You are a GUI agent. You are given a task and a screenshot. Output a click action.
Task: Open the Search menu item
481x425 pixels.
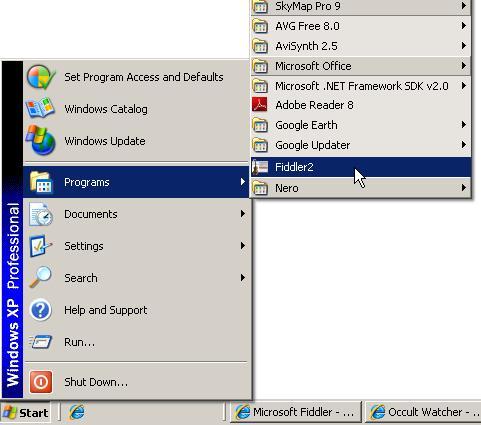(x=137, y=278)
